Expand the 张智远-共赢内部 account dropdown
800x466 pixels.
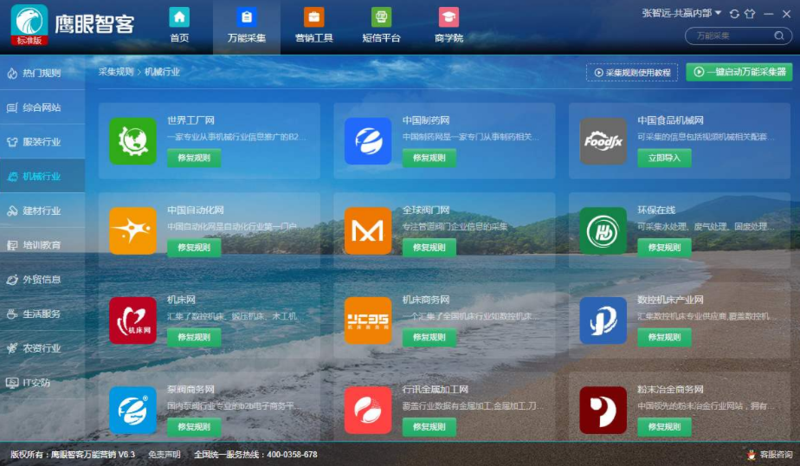(x=681, y=13)
